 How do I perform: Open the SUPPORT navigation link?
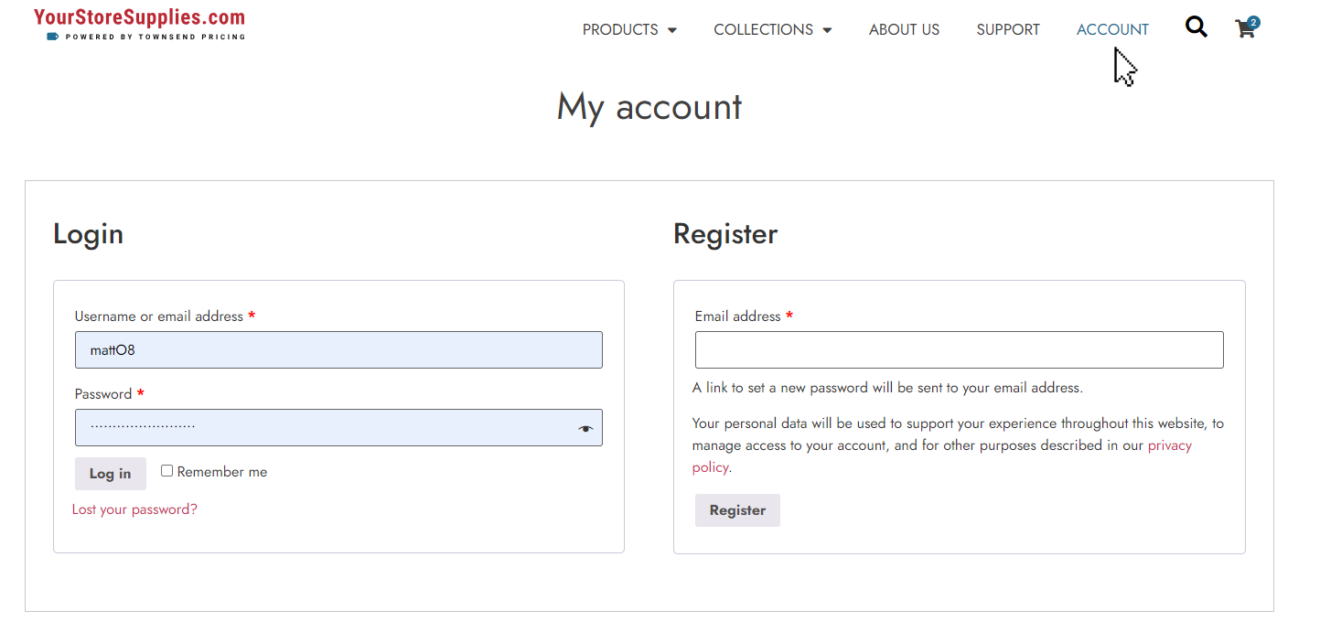1008,30
